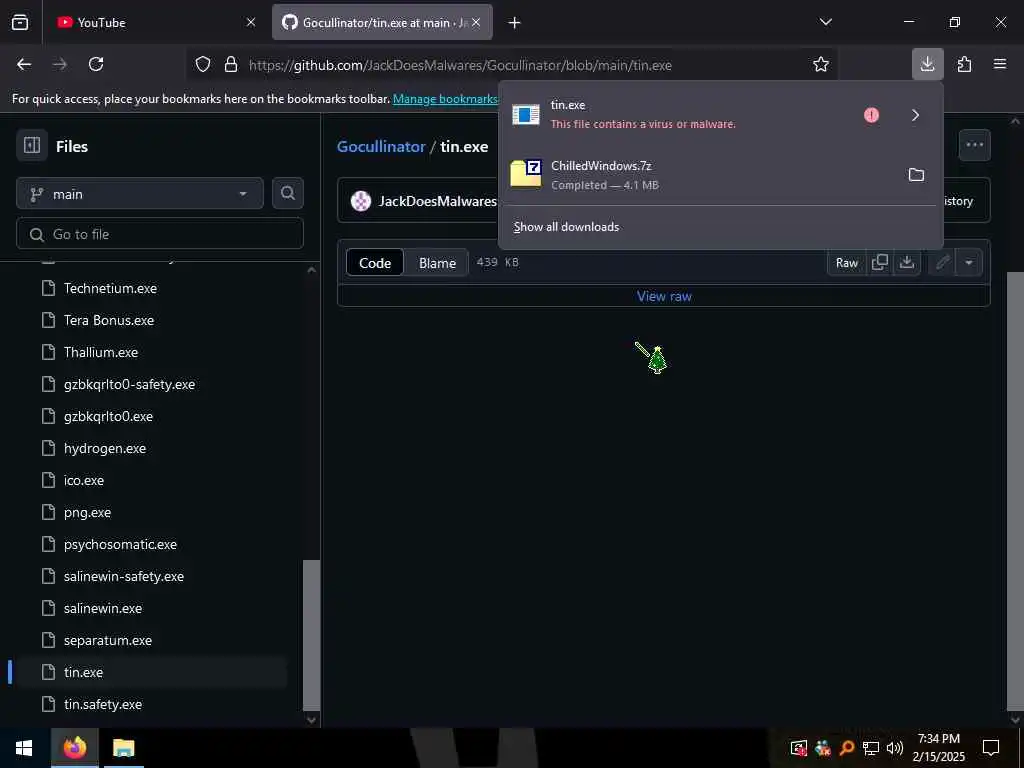Screen dimensions: 1024x768
Task: Select separatum.exe file
Action: coord(108,640)
